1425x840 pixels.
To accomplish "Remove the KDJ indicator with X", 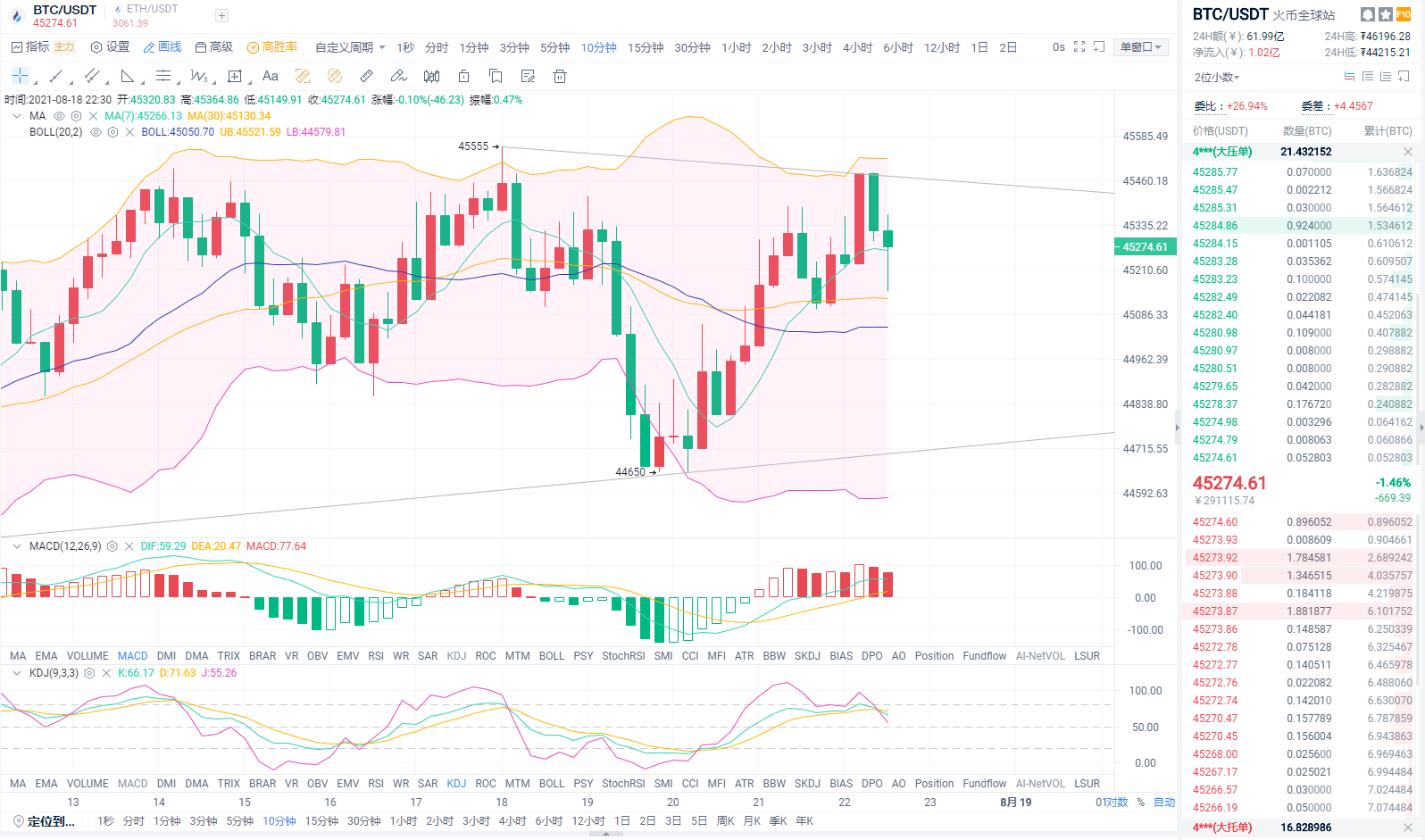I will (x=106, y=673).
